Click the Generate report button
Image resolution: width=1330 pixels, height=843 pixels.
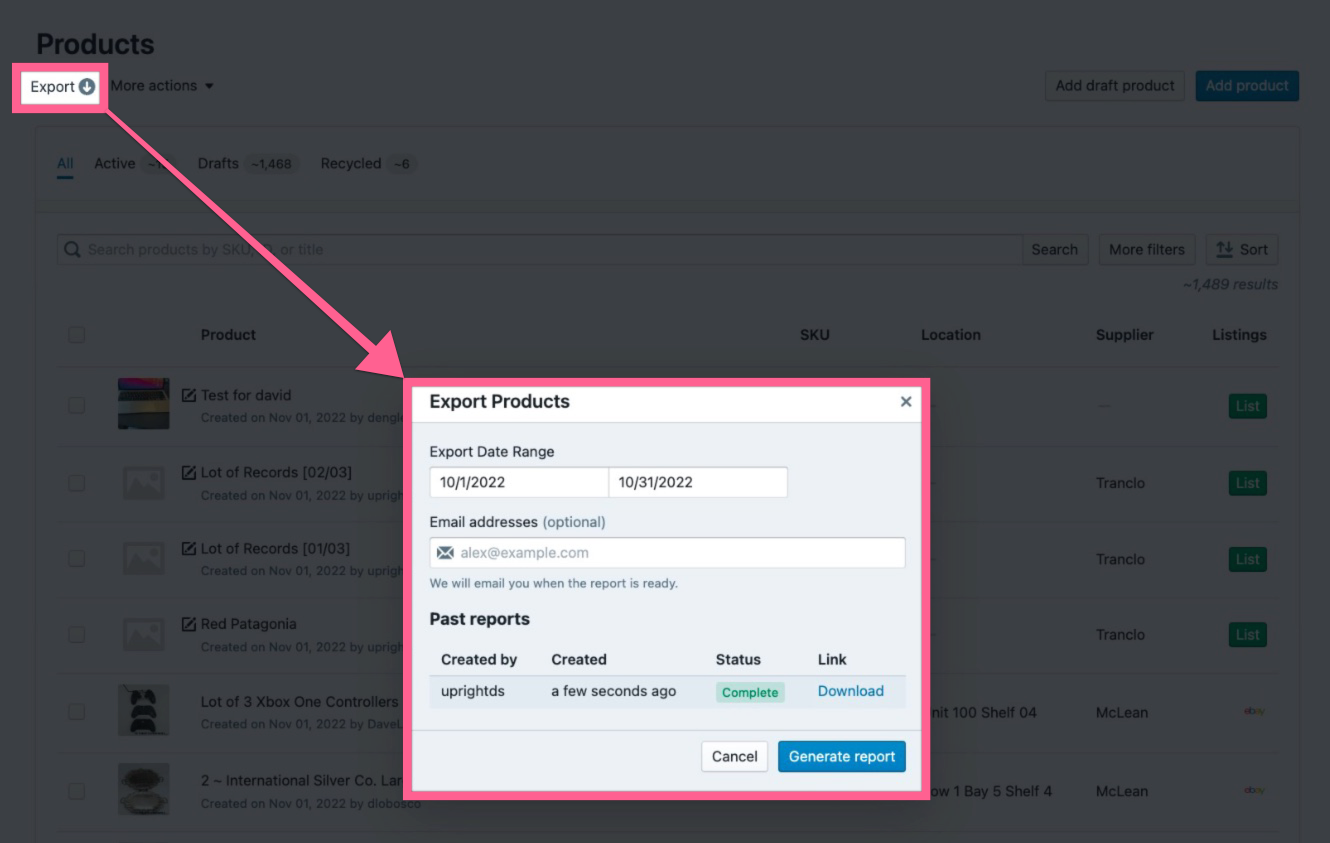pyautogui.click(x=842, y=757)
